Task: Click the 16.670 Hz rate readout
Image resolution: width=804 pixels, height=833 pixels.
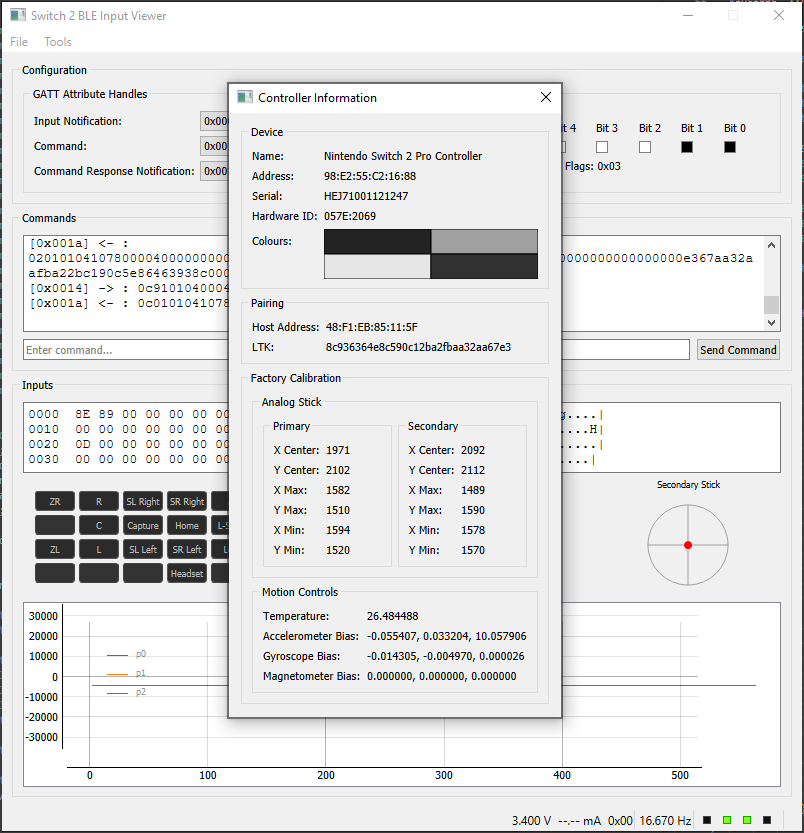Action: pyautogui.click(x=665, y=820)
